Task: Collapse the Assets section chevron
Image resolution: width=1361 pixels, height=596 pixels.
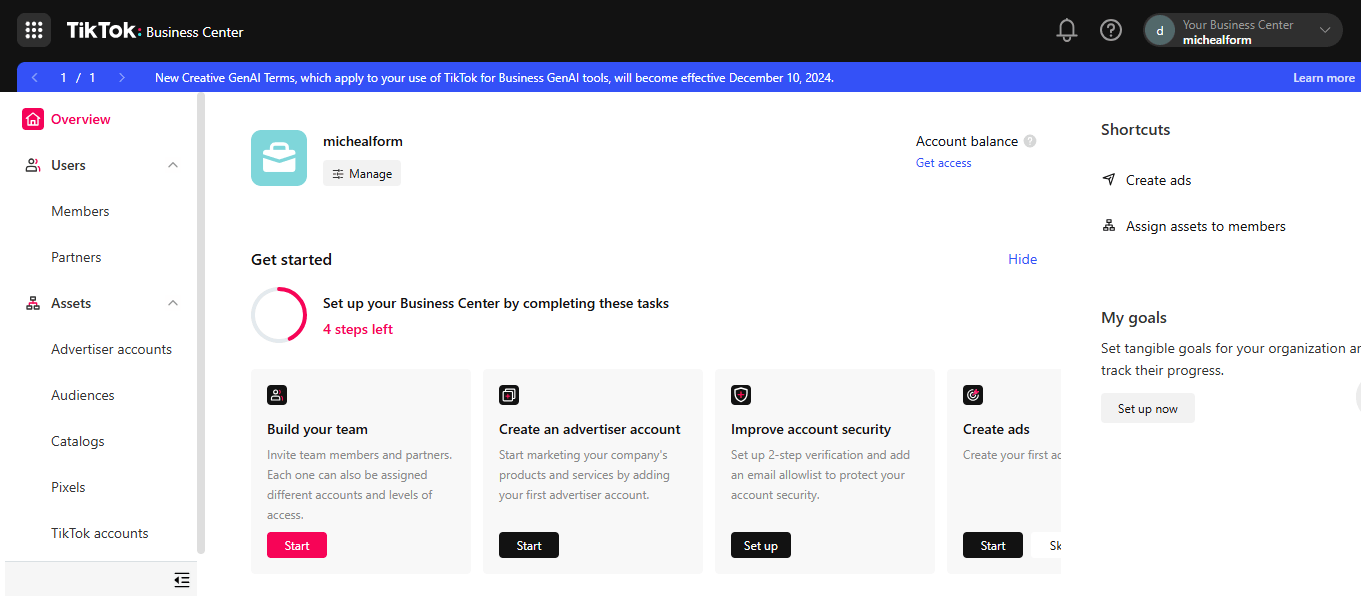Action: pyautogui.click(x=173, y=303)
